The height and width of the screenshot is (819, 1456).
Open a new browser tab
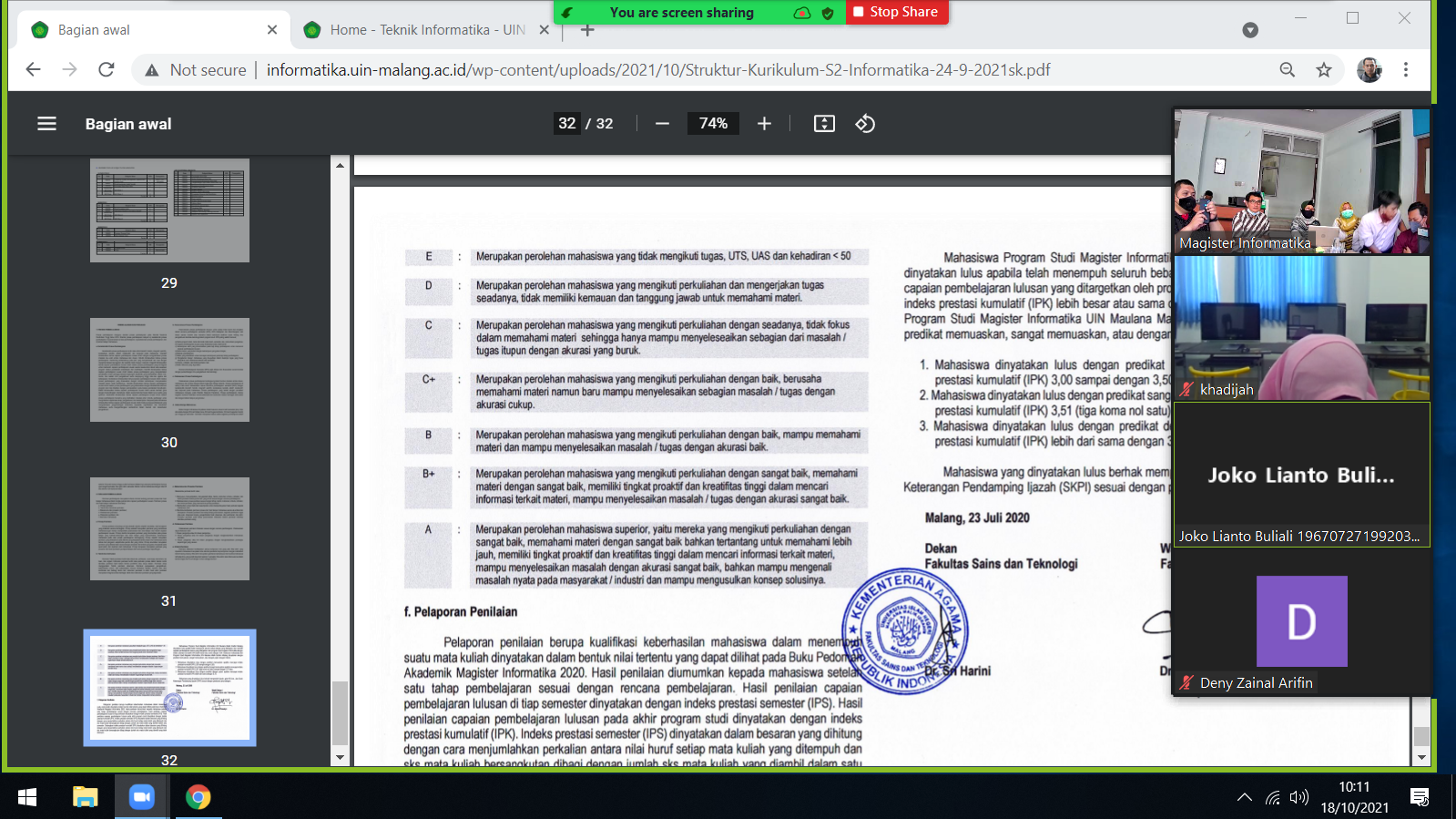[x=587, y=30]
